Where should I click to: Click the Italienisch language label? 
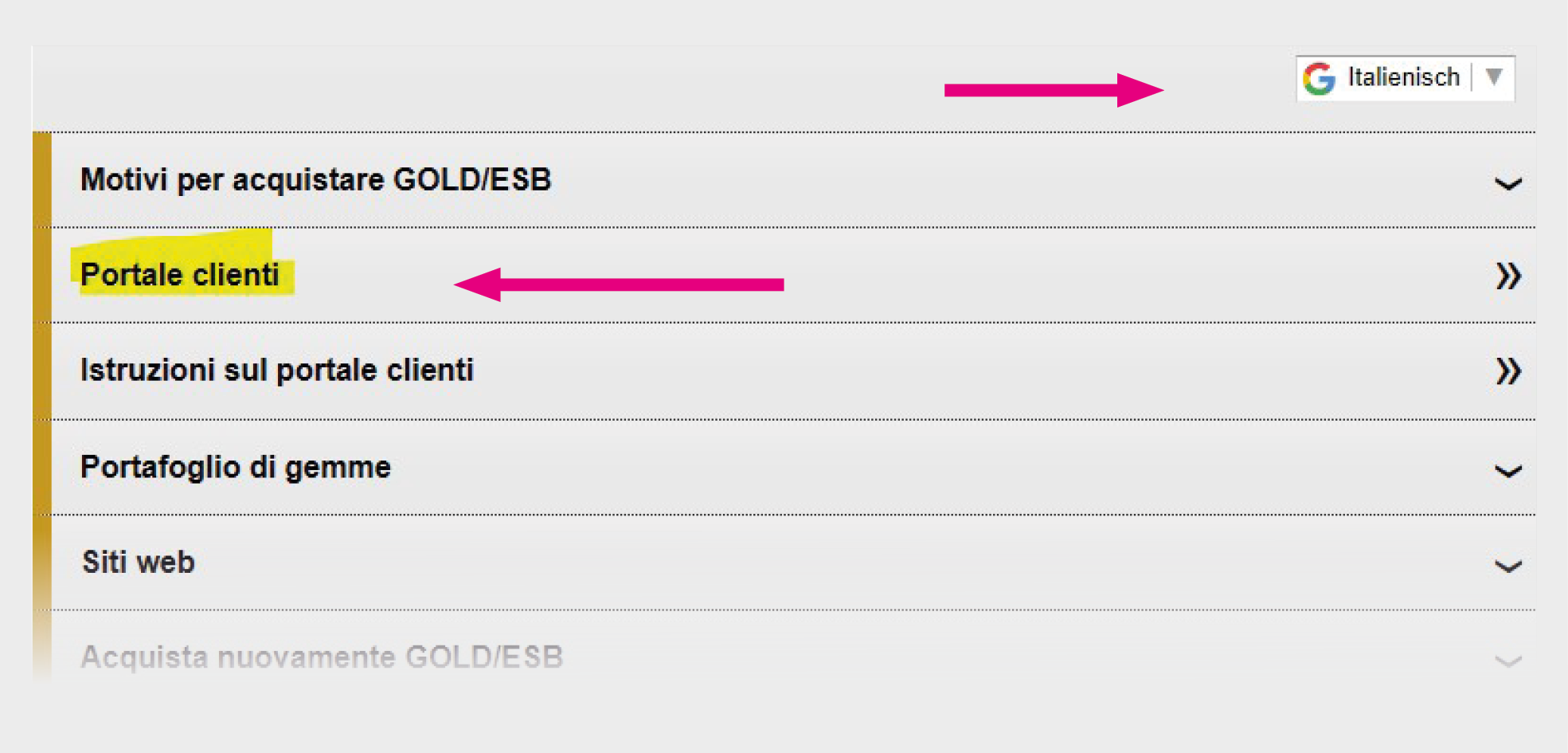point(1403,77)
